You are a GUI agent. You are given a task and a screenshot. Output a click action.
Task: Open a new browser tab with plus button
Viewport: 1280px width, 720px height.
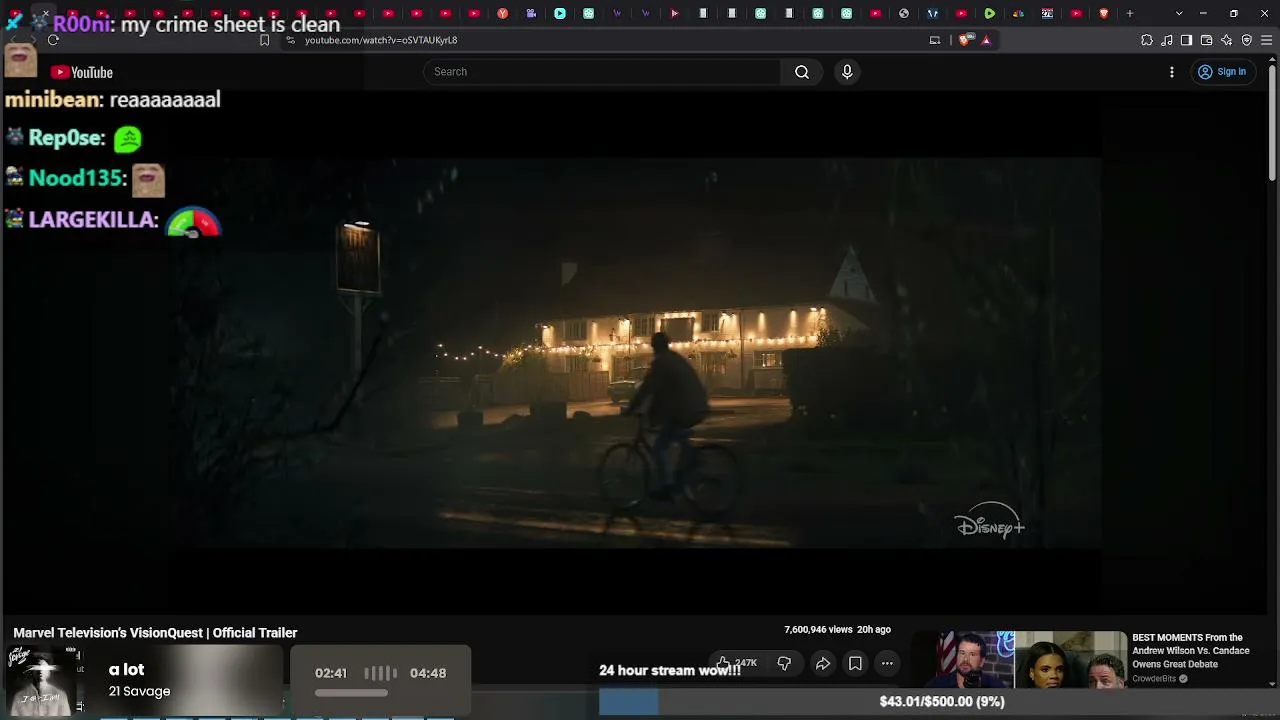coord(1130,13)
